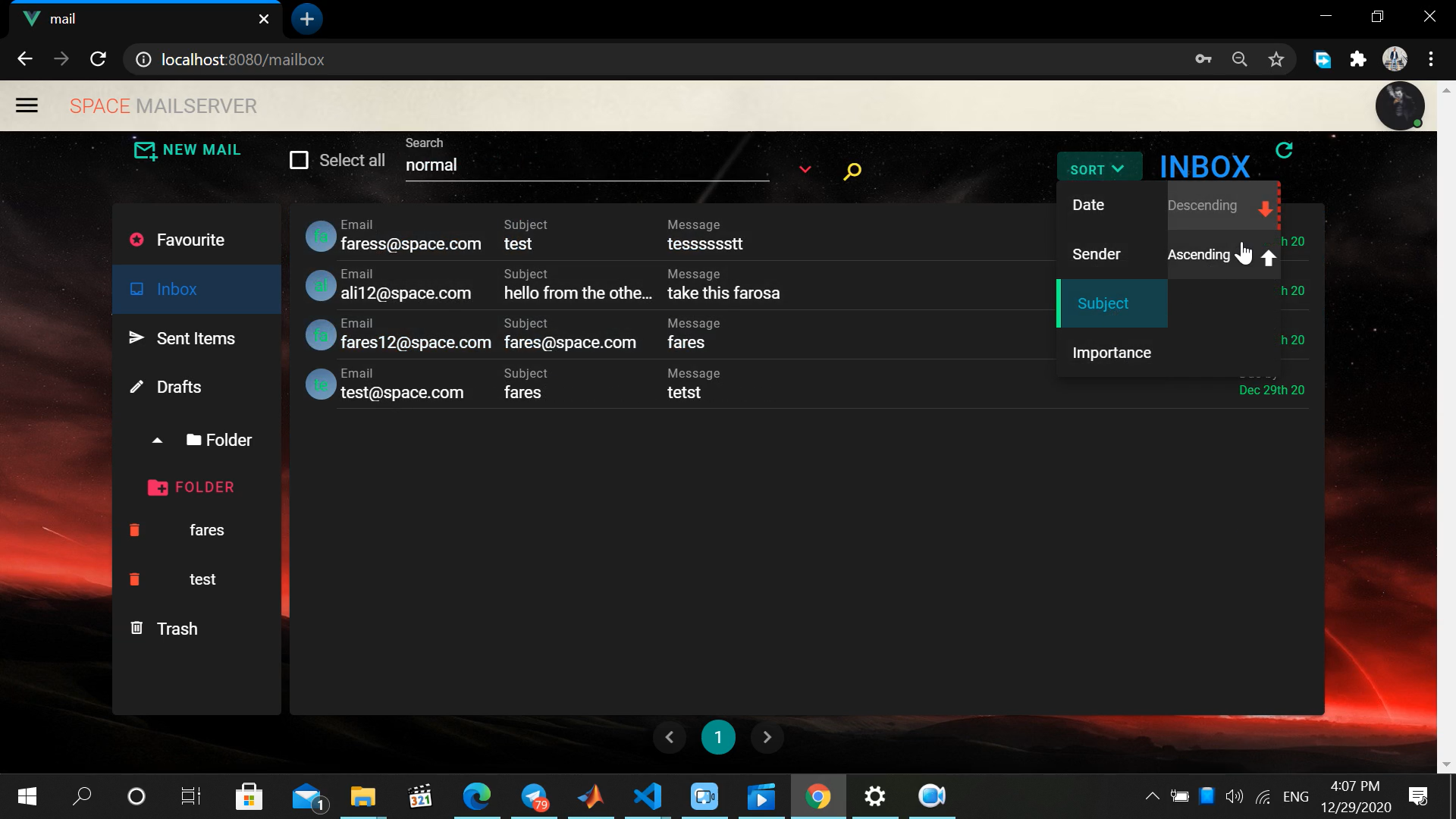Screen dimensions: 1456x819
Task: Delete the test folder with trash icon
Action: 135,579
